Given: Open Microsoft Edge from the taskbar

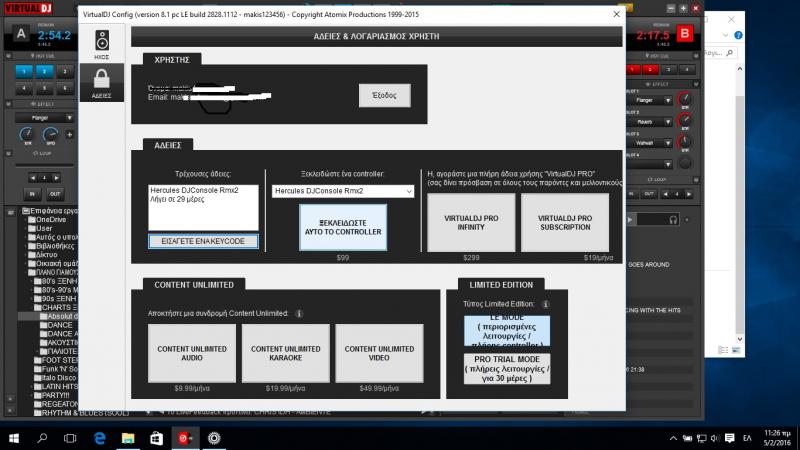Looking at the screenshot, I should 100,438.
